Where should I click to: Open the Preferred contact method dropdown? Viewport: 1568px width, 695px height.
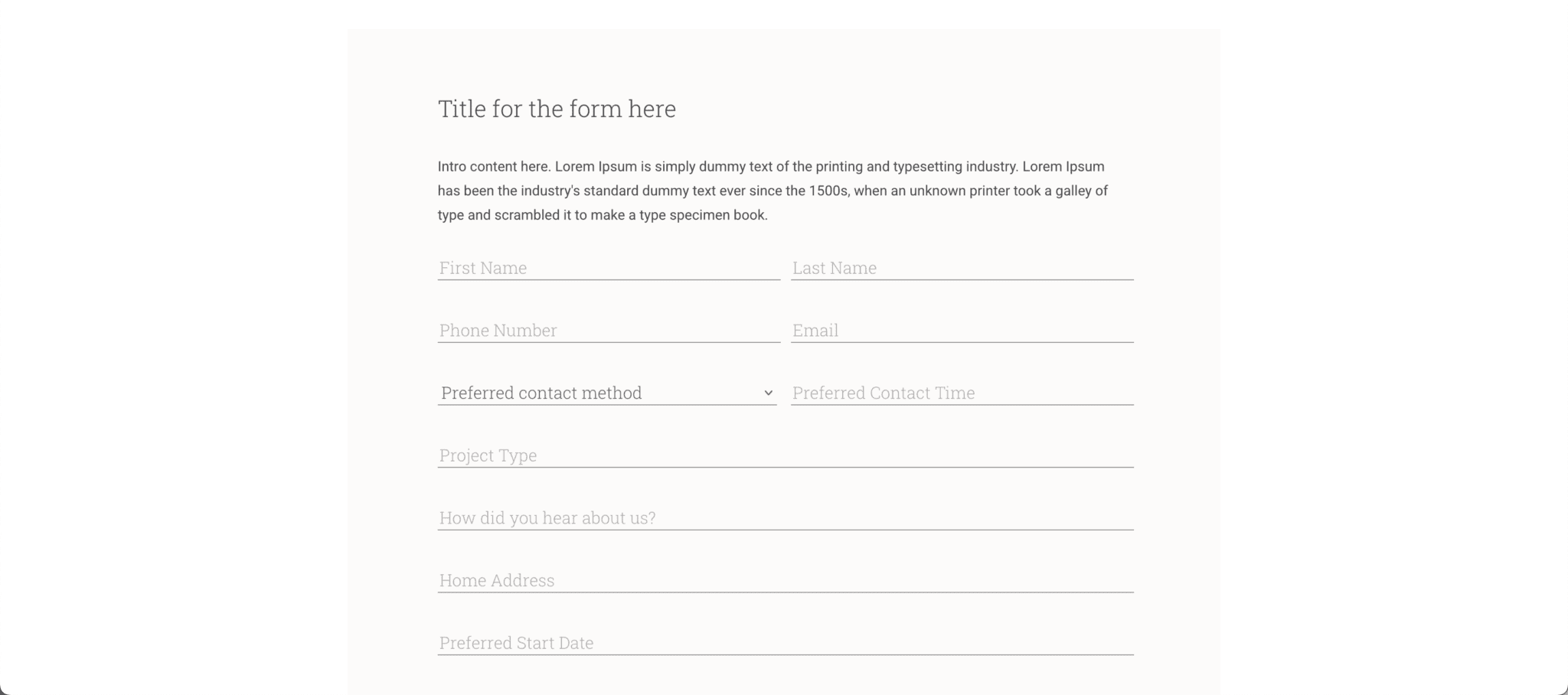[606, 393]
